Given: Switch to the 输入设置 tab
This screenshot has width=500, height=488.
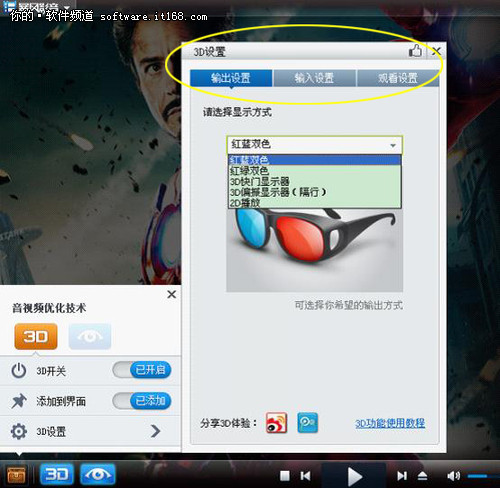Looking at the screenshot, I should click(x=314, y=78).
